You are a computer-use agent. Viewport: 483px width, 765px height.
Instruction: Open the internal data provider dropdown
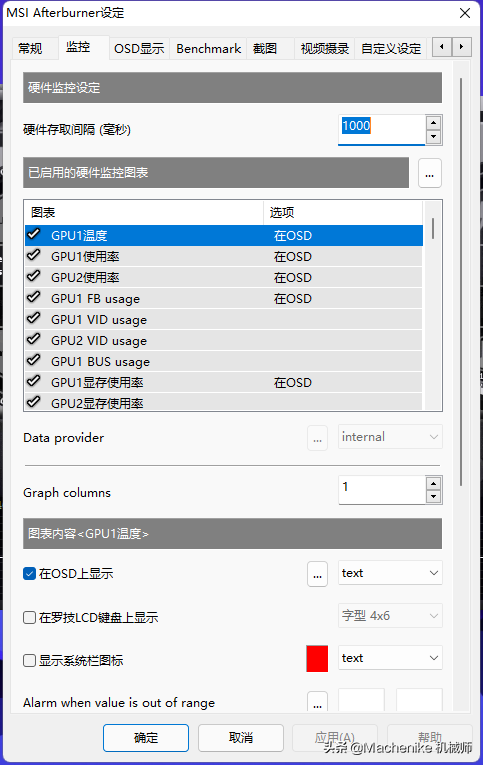click(x=390, y=437)
